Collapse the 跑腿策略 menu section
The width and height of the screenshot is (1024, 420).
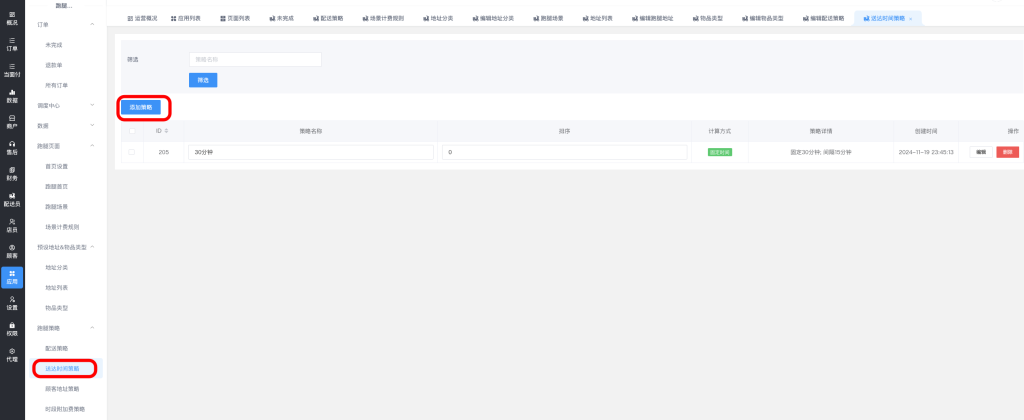92,328
